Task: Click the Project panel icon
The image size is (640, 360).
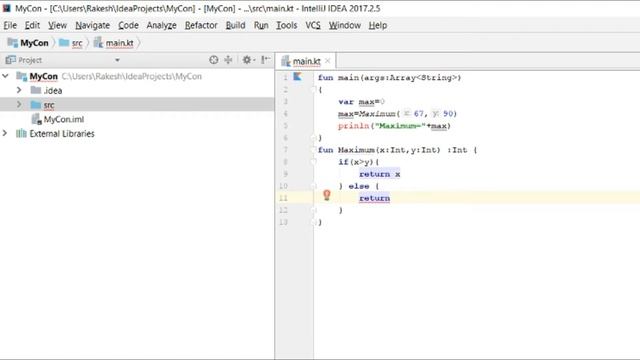Action: pos(11,60)
